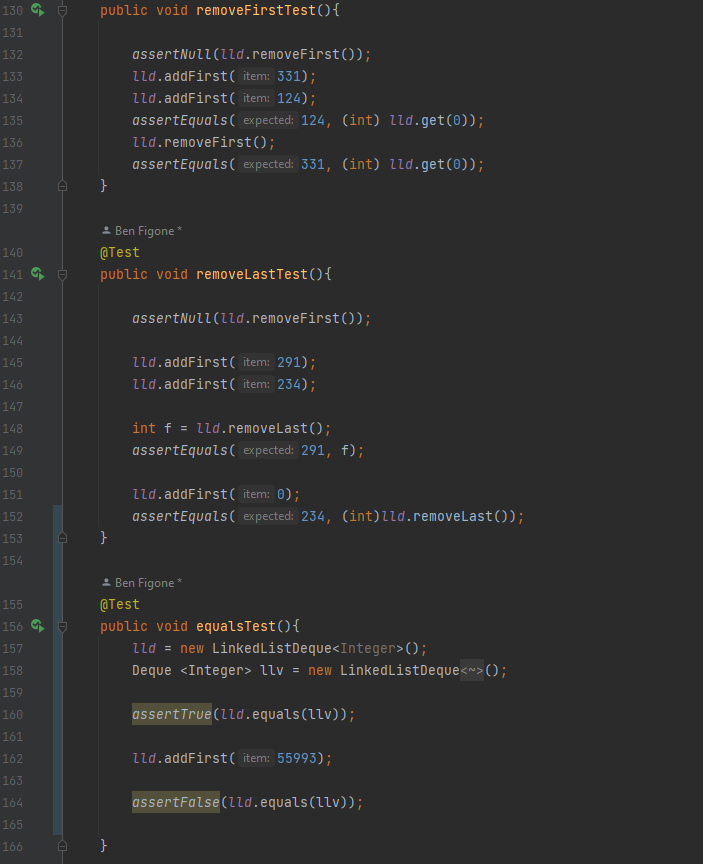Click the 'item:' hint before 55993
The image size is (703, 864).
tap(256, 758)
